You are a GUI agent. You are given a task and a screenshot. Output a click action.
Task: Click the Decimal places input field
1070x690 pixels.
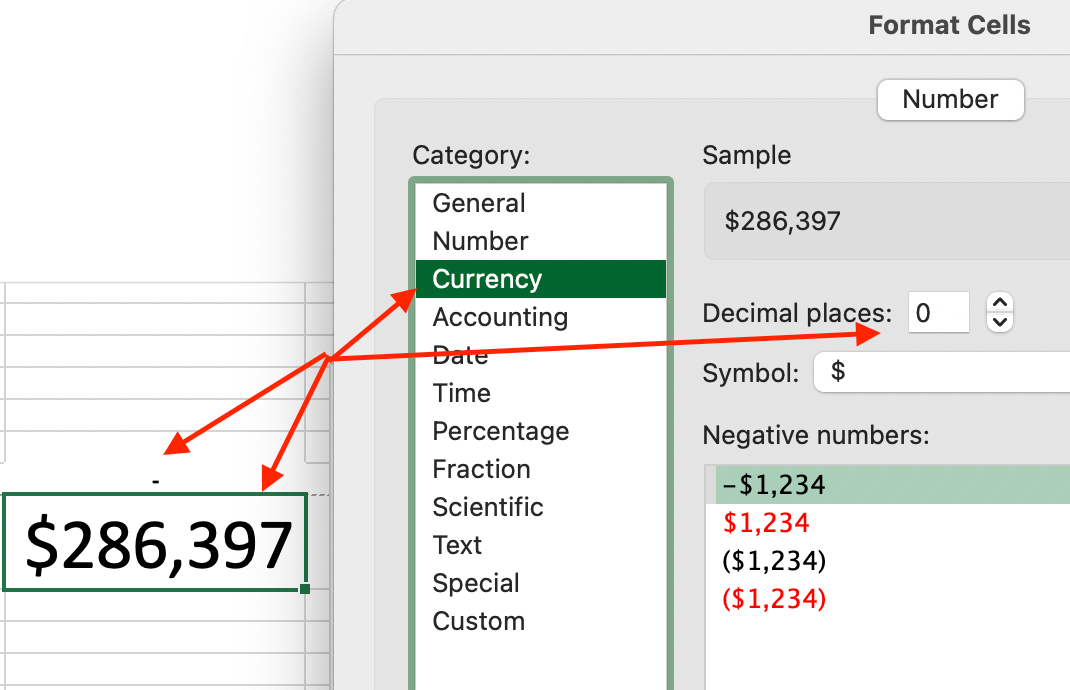point(938,313)
